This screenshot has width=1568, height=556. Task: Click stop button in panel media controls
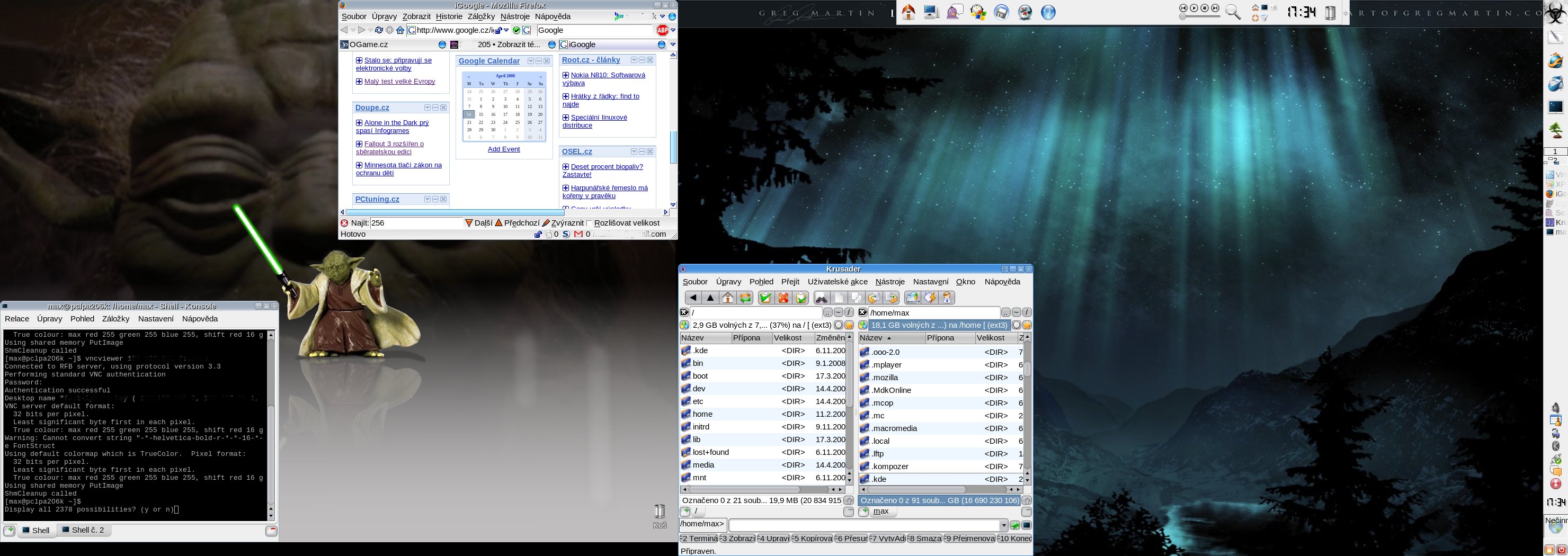point(1205,8)
